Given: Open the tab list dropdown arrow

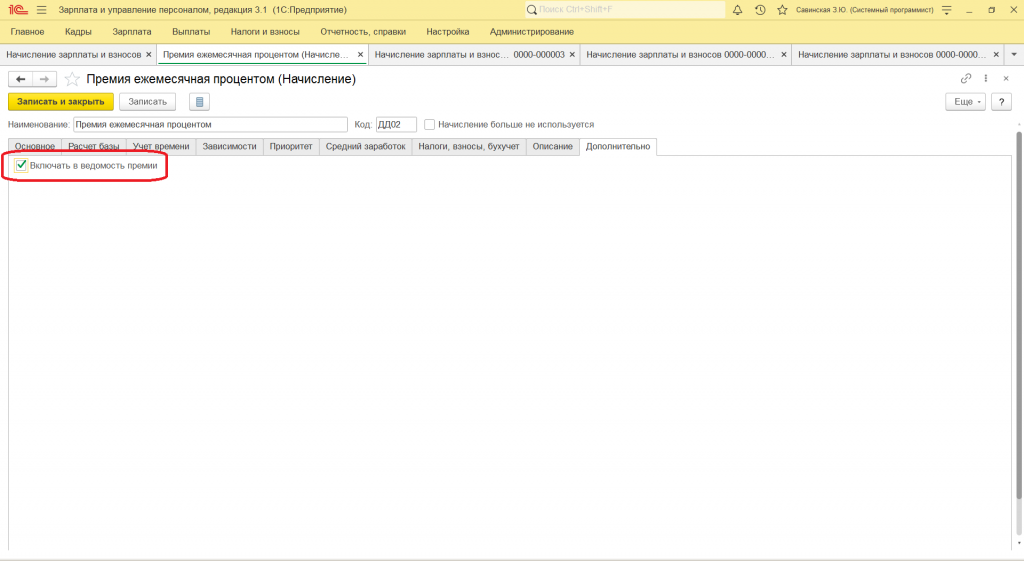Looking at the screenshot, I should (x=1014, y=55).
